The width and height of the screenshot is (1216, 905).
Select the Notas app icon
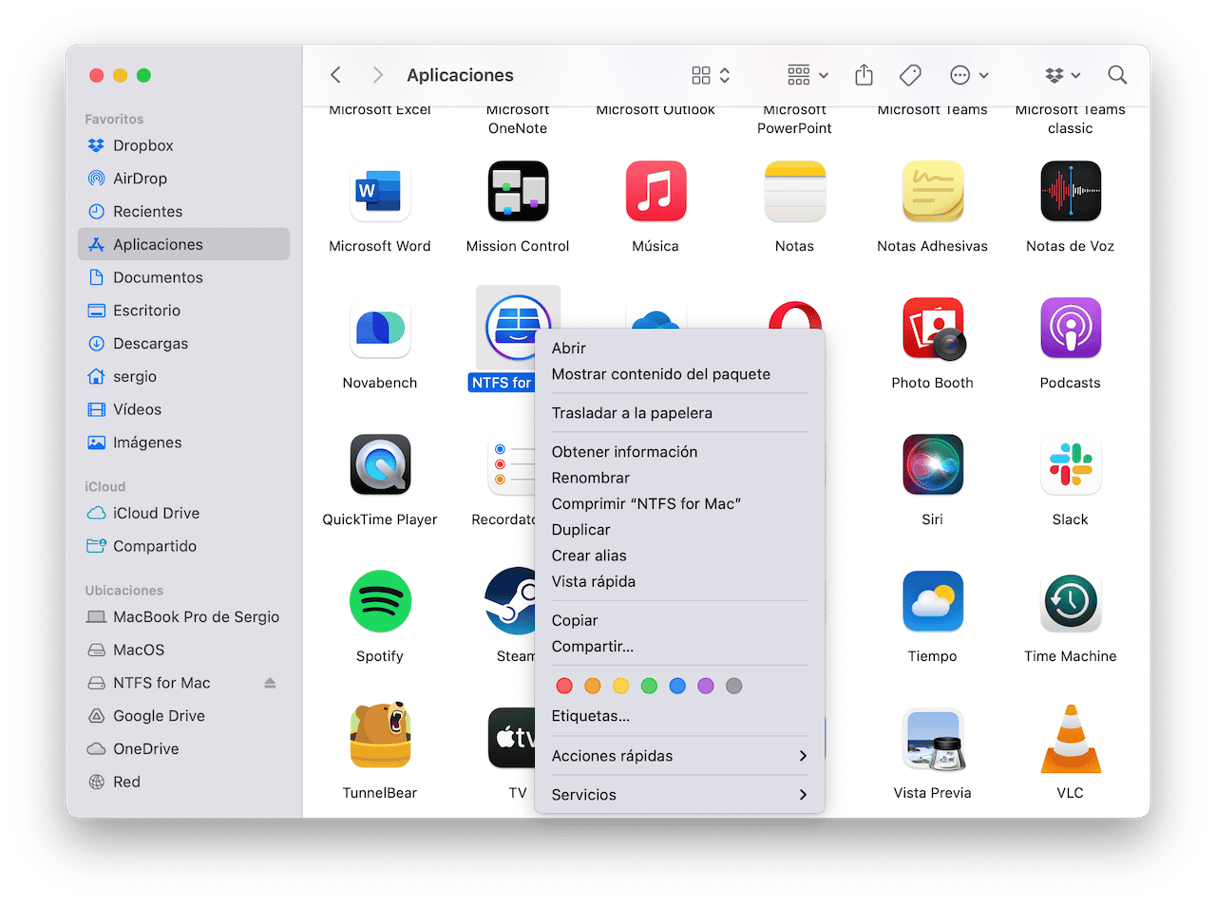794,191
